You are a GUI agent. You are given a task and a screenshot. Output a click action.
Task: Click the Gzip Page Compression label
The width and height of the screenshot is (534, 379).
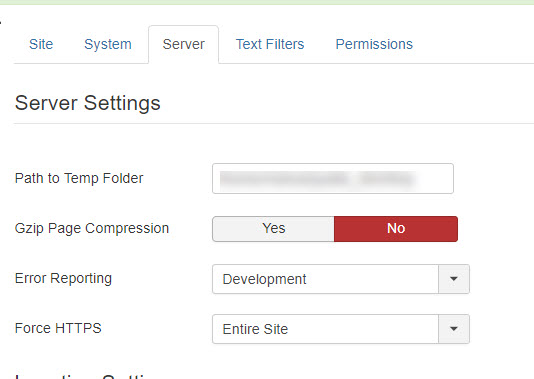[x=92, y=228]
